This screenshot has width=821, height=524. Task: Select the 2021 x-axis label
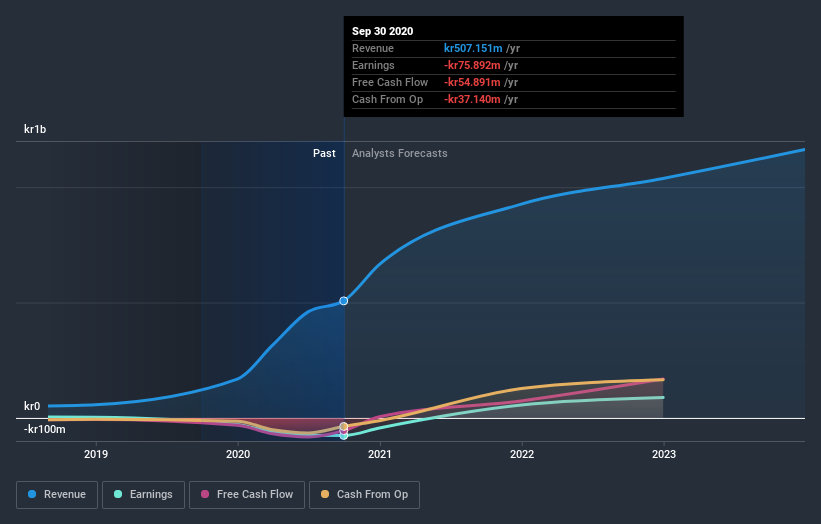pos(380,454)
